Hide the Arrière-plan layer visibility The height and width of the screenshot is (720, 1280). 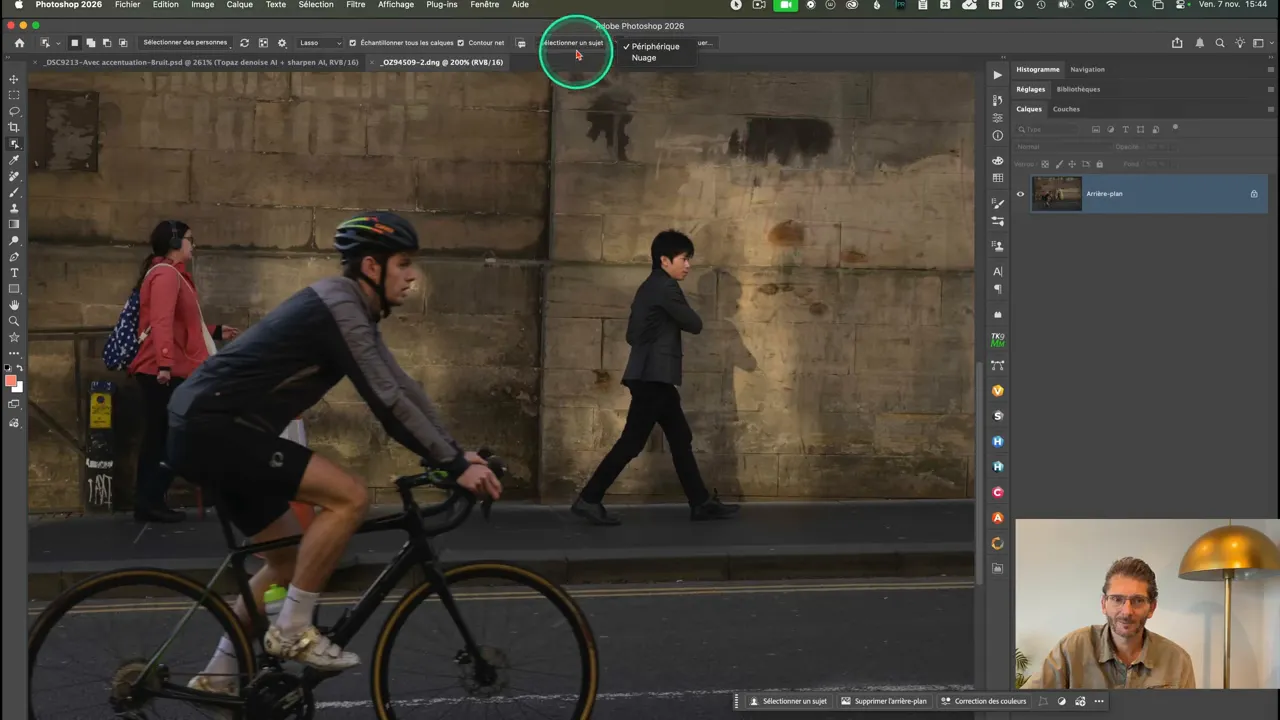point(1021,193)
